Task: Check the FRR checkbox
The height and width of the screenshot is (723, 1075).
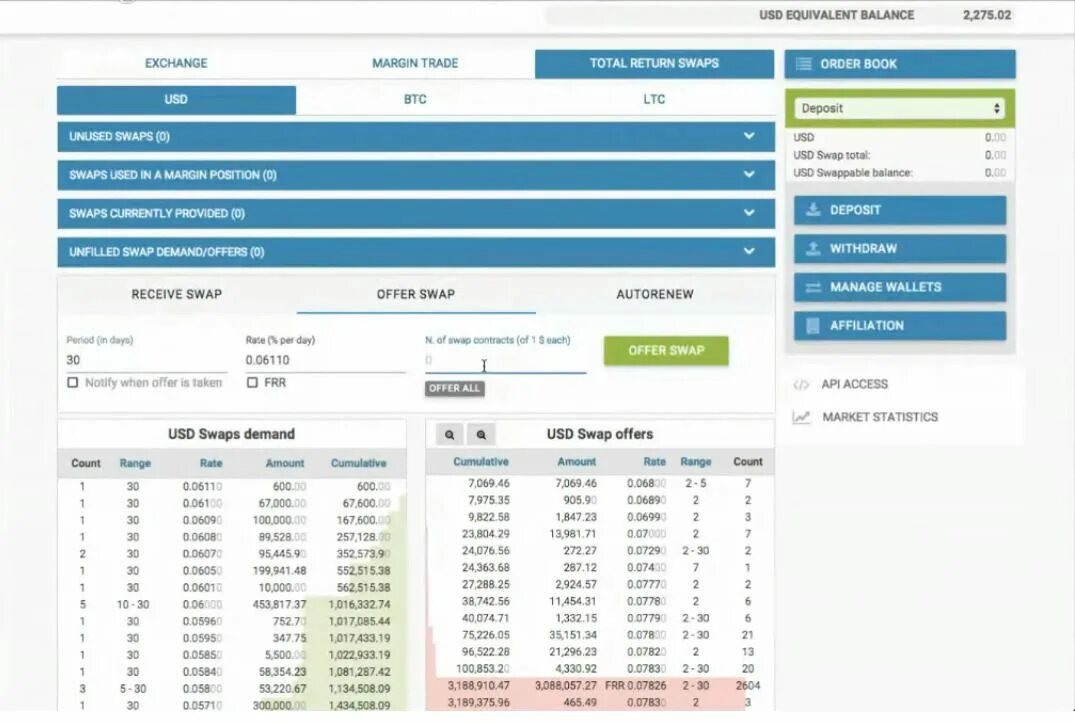Action: (253, 382)
